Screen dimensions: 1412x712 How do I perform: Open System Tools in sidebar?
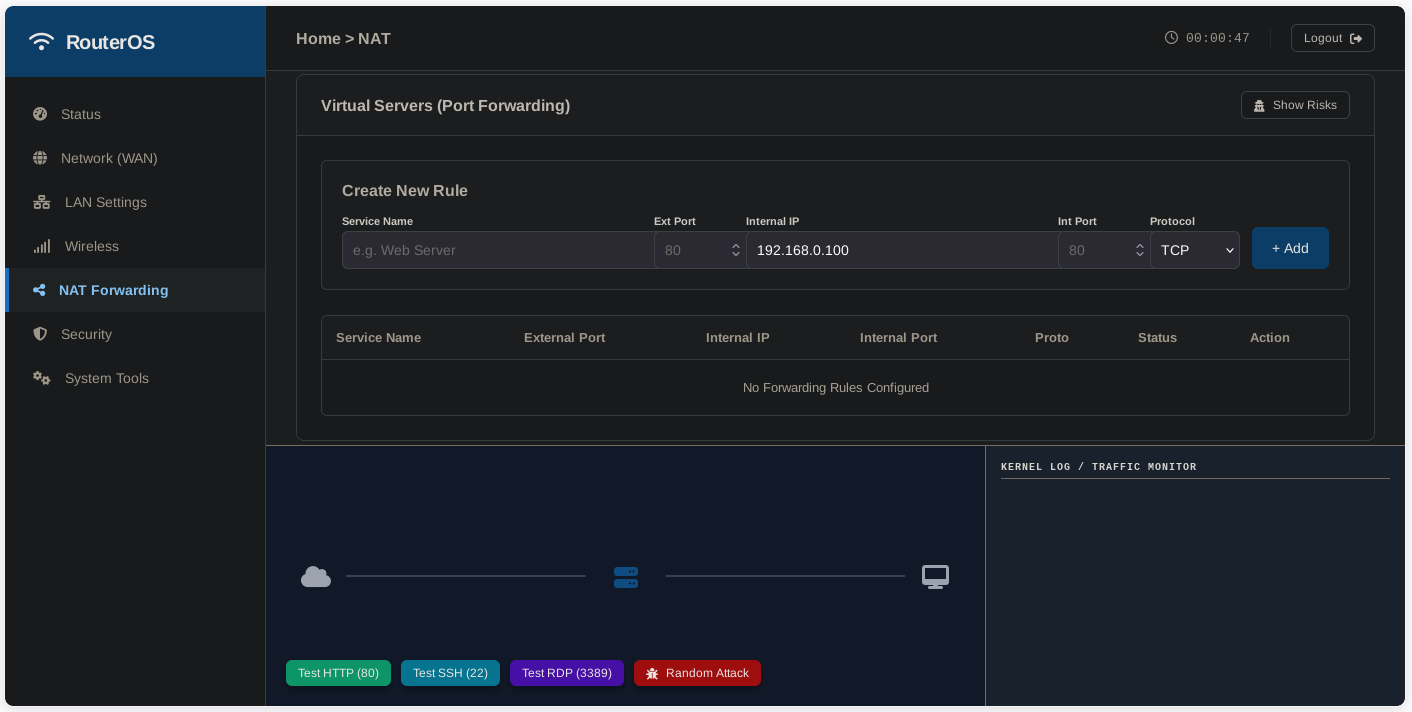(135, 378)
